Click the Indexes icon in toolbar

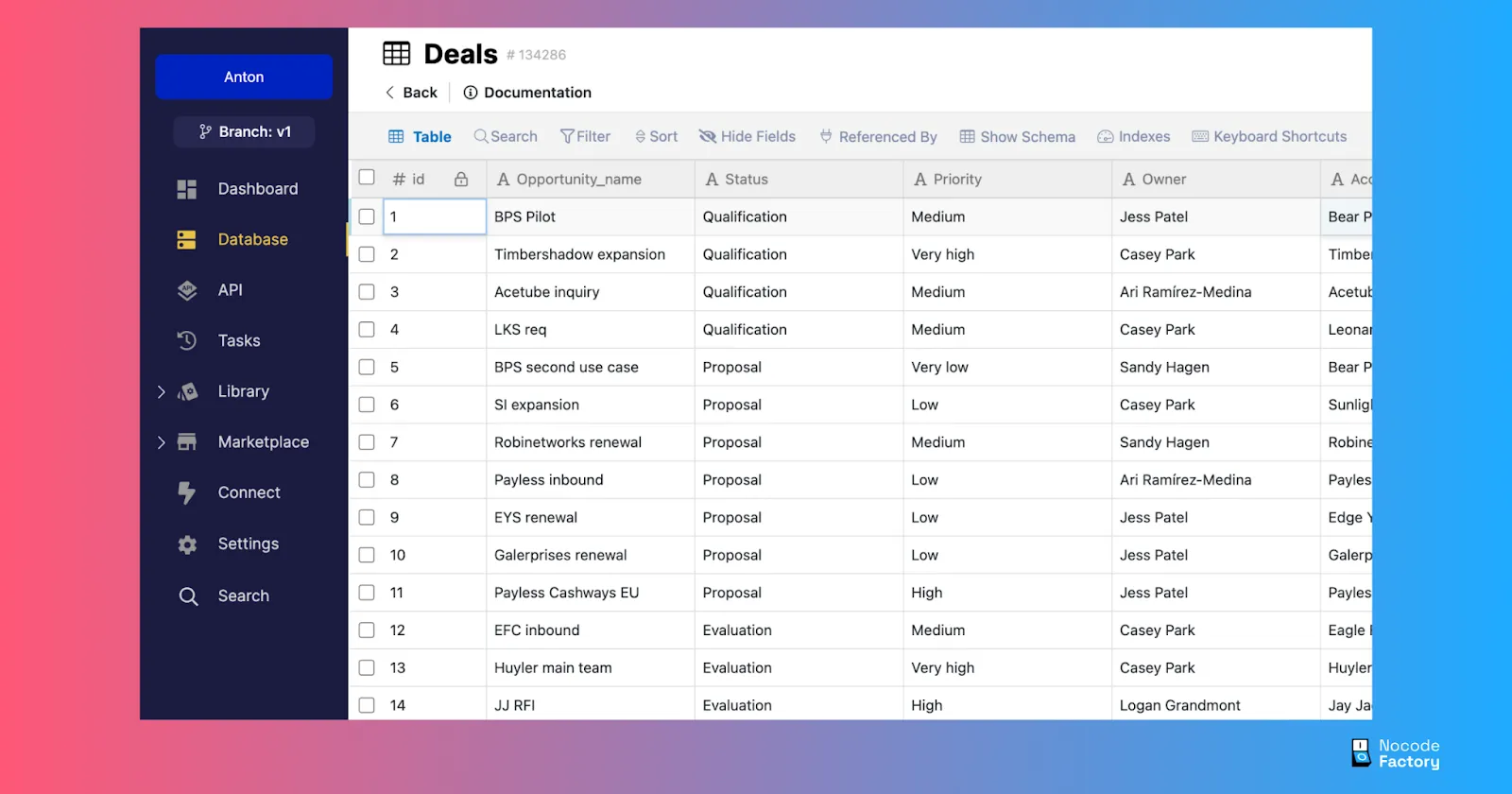click(x=1105, y=137)
